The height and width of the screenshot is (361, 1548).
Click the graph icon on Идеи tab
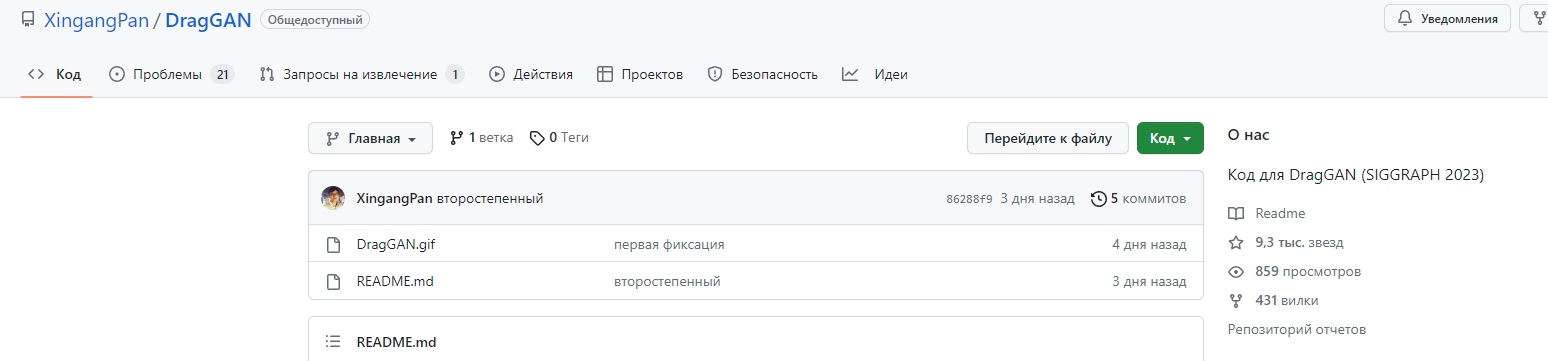pyautogui.click(x=851, y=74)
